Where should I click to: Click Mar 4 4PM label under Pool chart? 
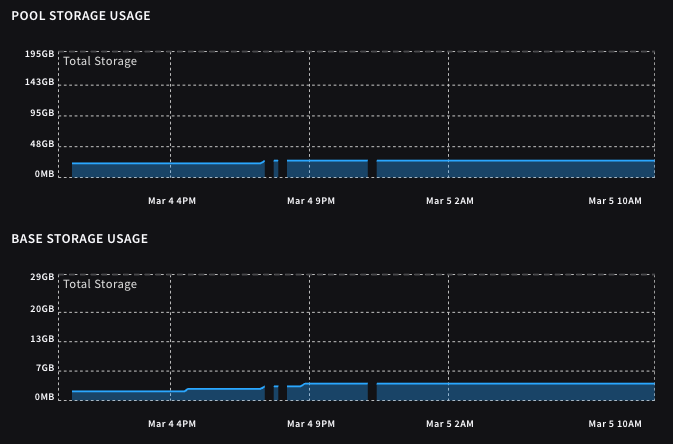(171, 201)
